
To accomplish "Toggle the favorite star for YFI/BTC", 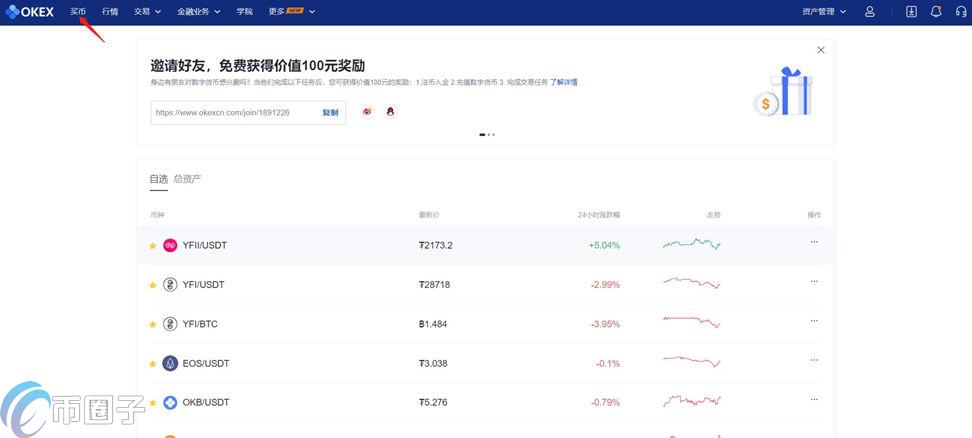I will click(x=152, y=325).
